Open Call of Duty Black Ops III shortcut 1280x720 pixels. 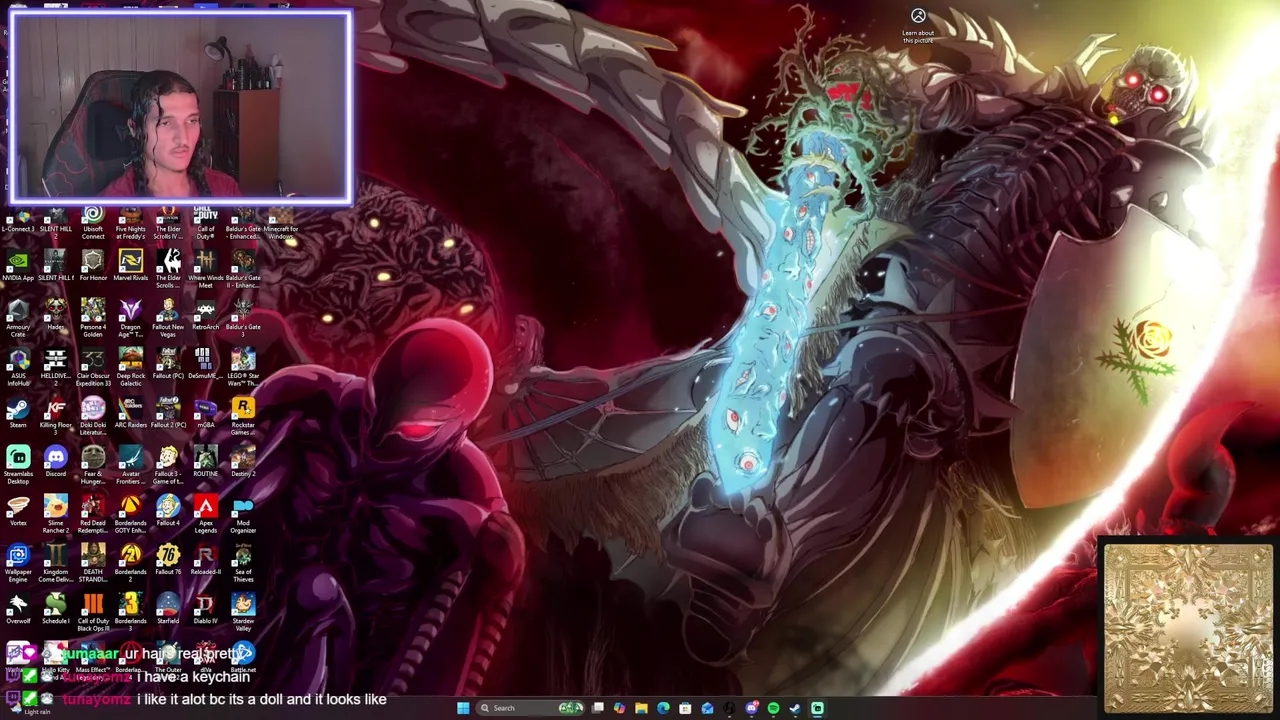(93, 613)
